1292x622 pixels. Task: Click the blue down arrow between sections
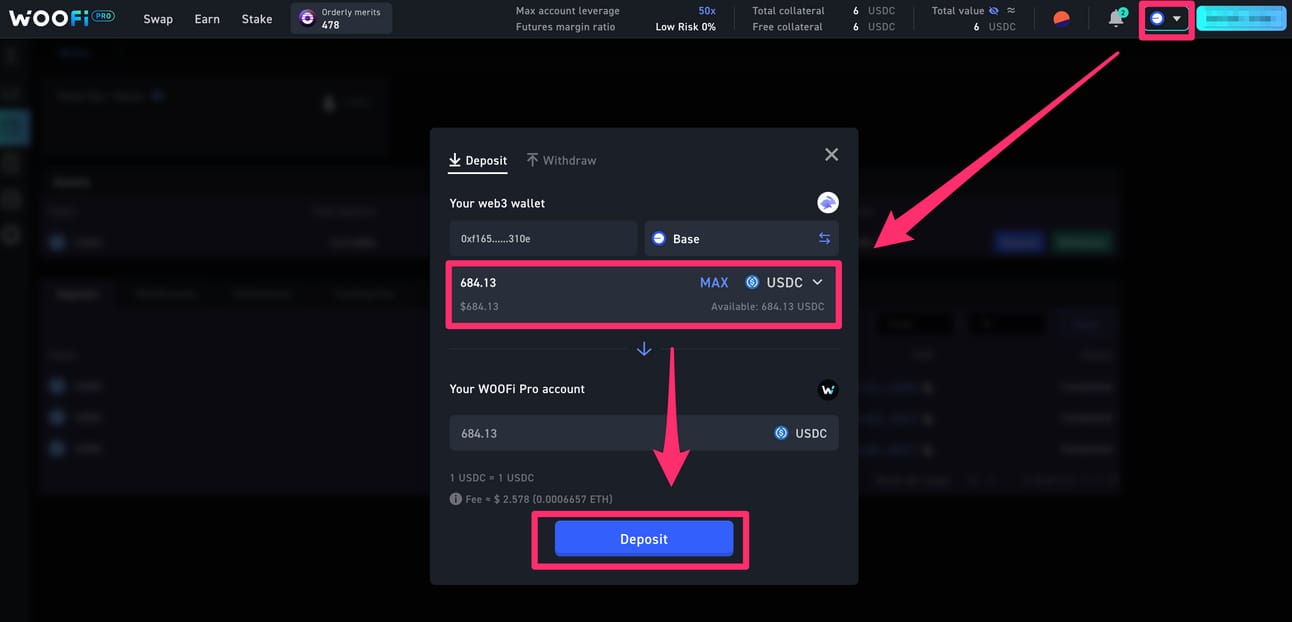(644, 349)
